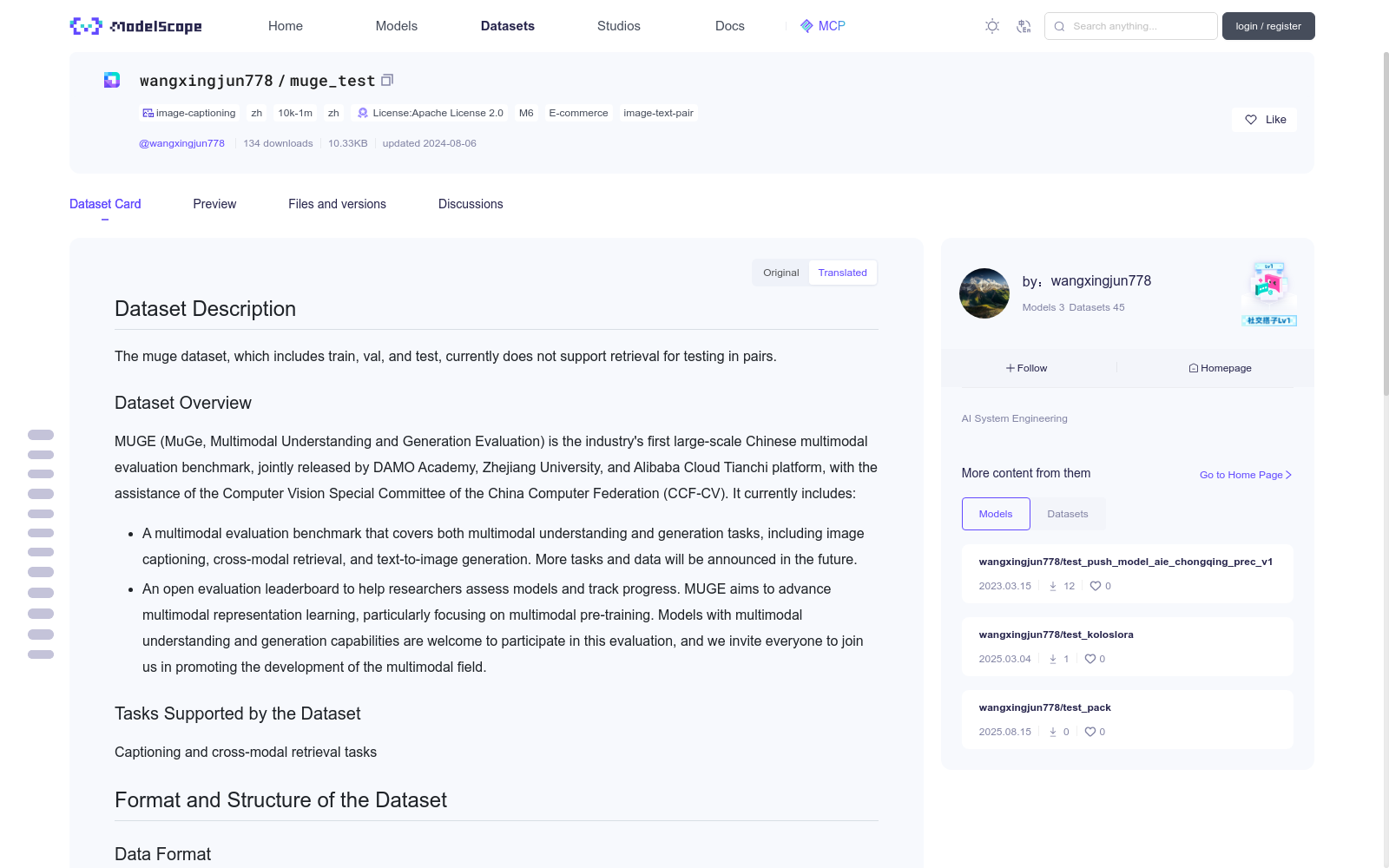This screenshot has width=1389, height=868.
Task: Toggle the light/dark theme sun icon
Action: [992, 26]
